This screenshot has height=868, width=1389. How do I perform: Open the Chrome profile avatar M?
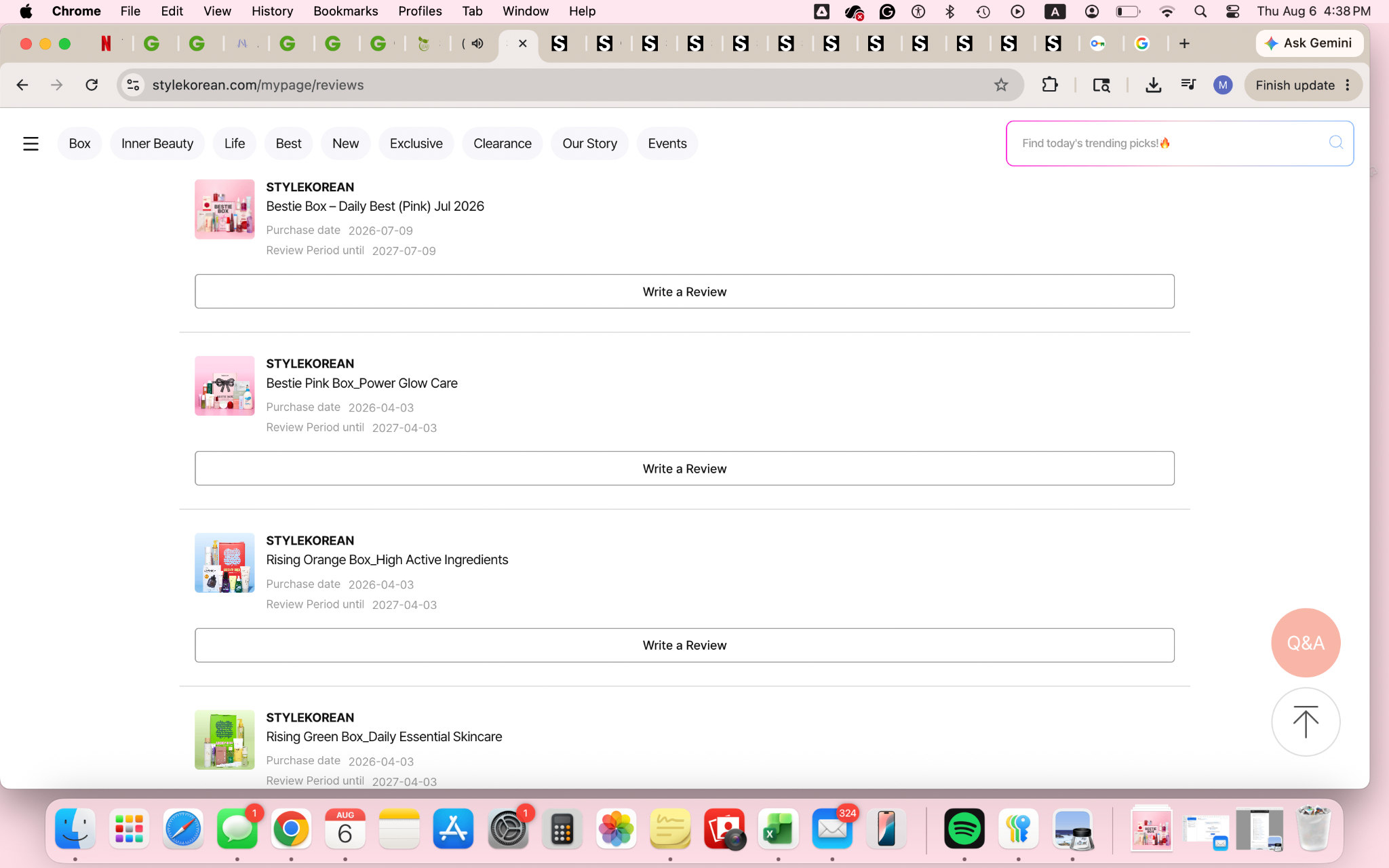pyautogui.click(x=1223, y=85)
